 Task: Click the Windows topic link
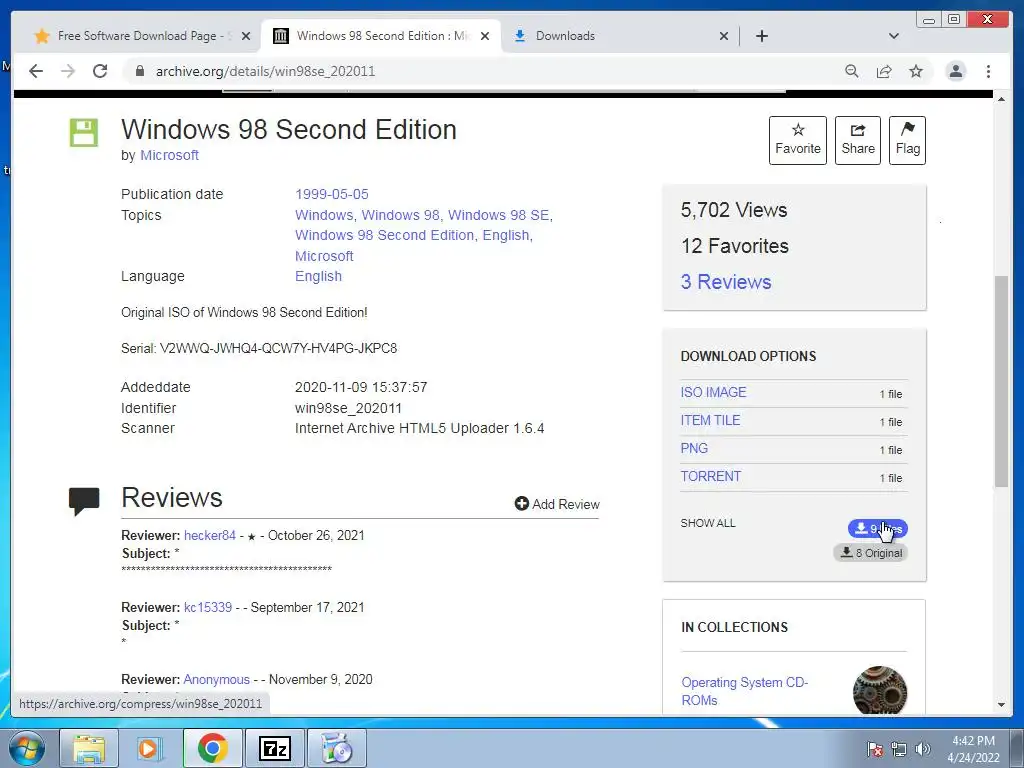(x=324, y=215)
